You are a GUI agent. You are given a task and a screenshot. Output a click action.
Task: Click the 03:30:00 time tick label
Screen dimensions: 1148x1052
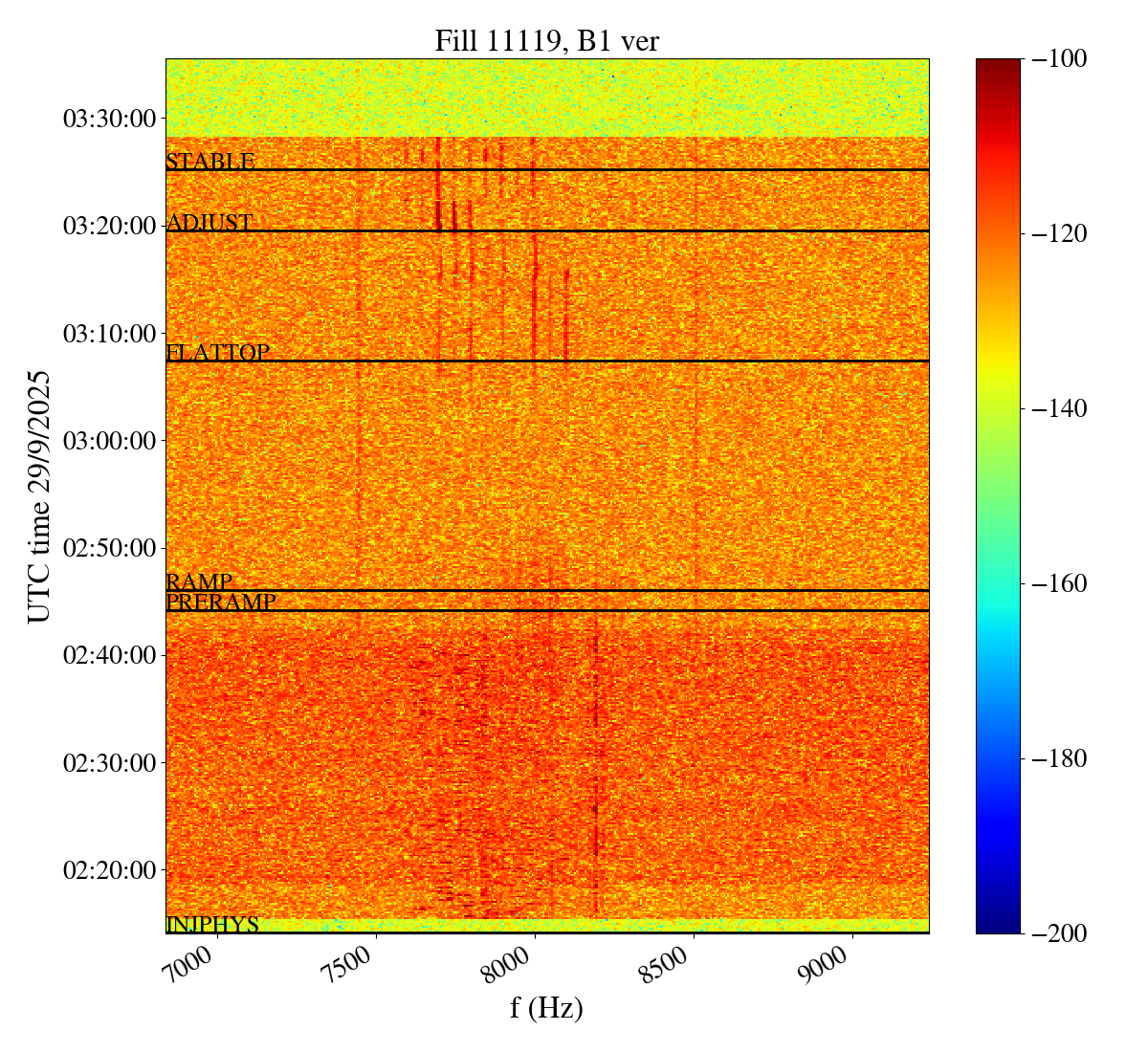pos(109,119)
